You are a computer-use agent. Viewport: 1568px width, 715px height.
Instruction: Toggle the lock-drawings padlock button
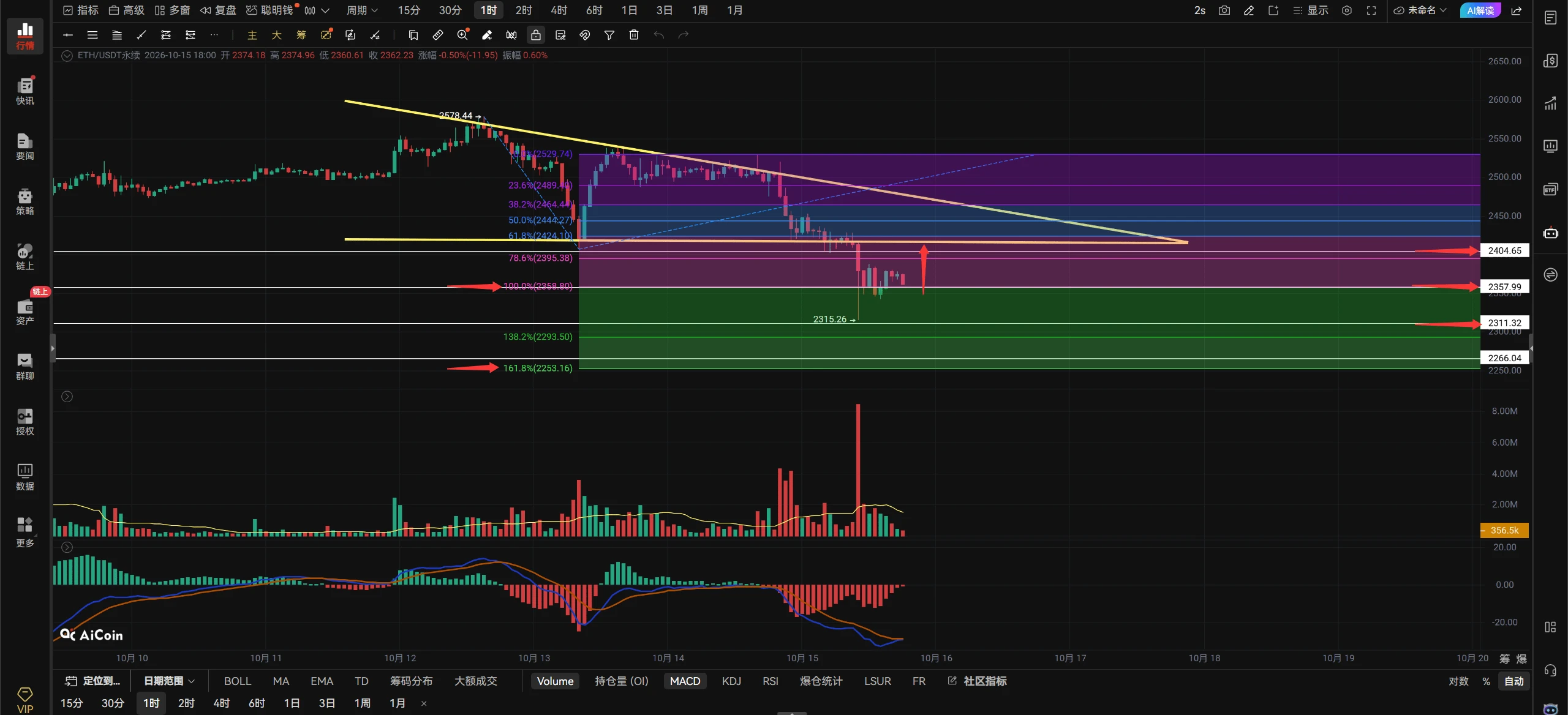click(536, 35)
